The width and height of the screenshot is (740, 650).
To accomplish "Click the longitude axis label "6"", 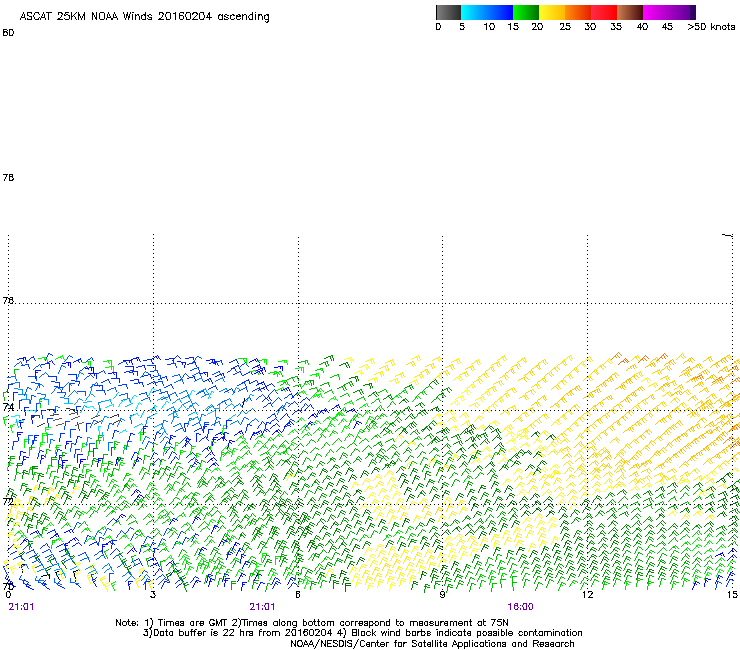I will (x=298, y=594).
